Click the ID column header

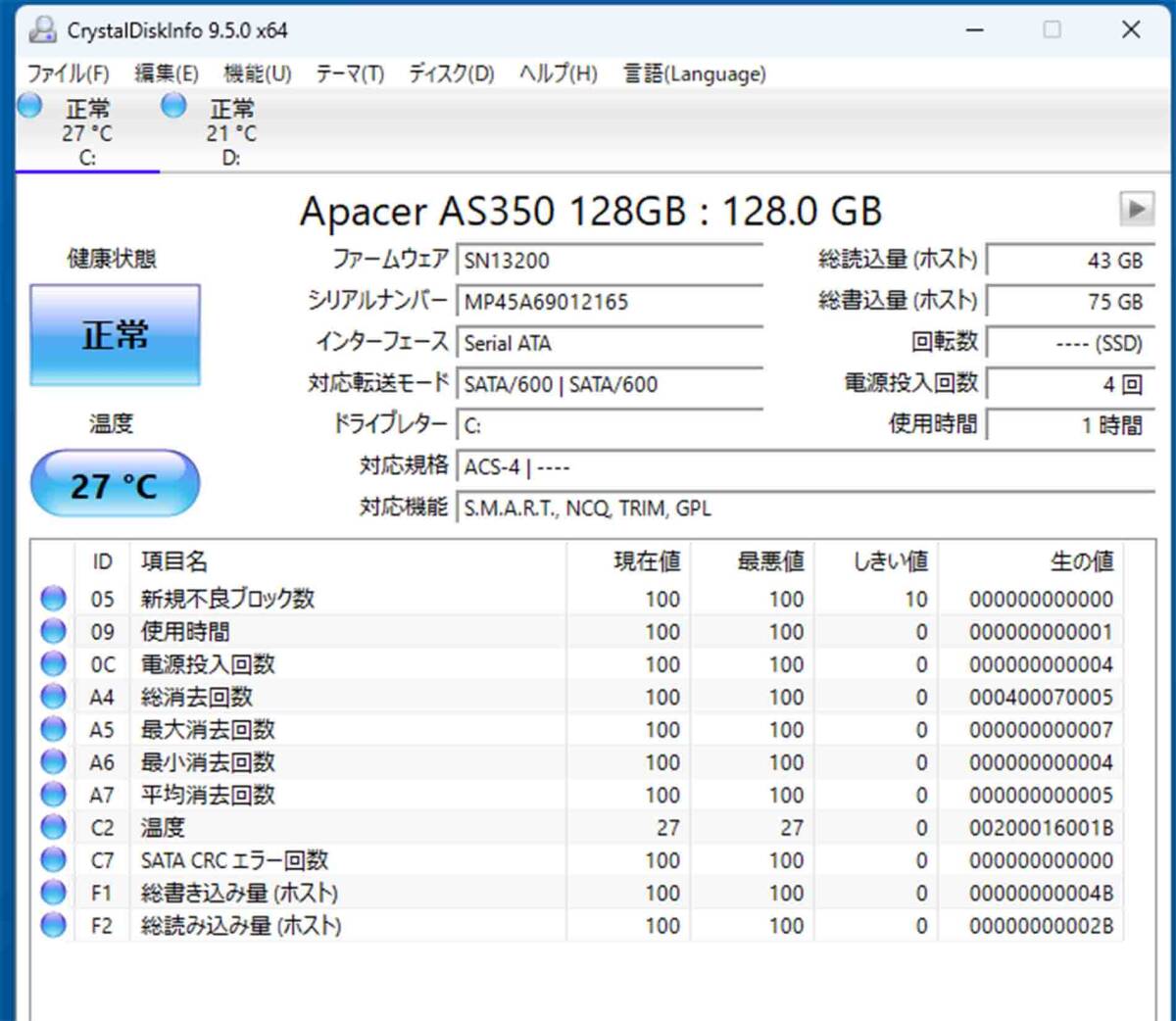102,561
